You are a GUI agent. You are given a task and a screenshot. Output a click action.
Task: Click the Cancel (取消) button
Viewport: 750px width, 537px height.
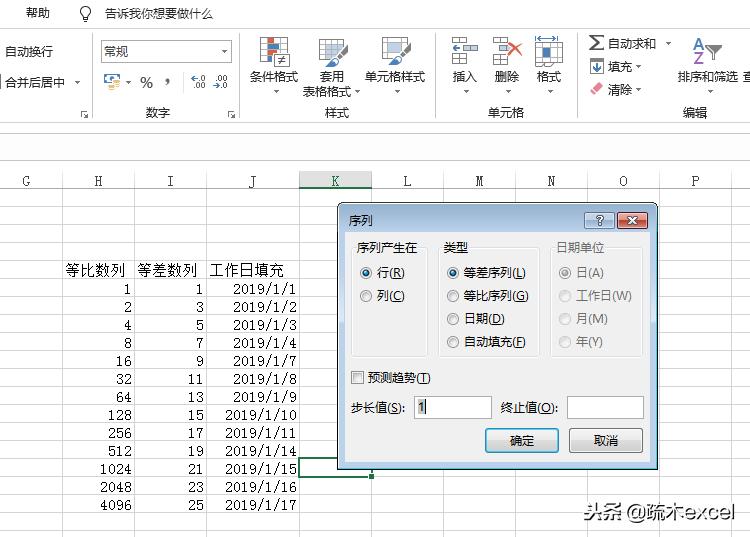(606, 440)
